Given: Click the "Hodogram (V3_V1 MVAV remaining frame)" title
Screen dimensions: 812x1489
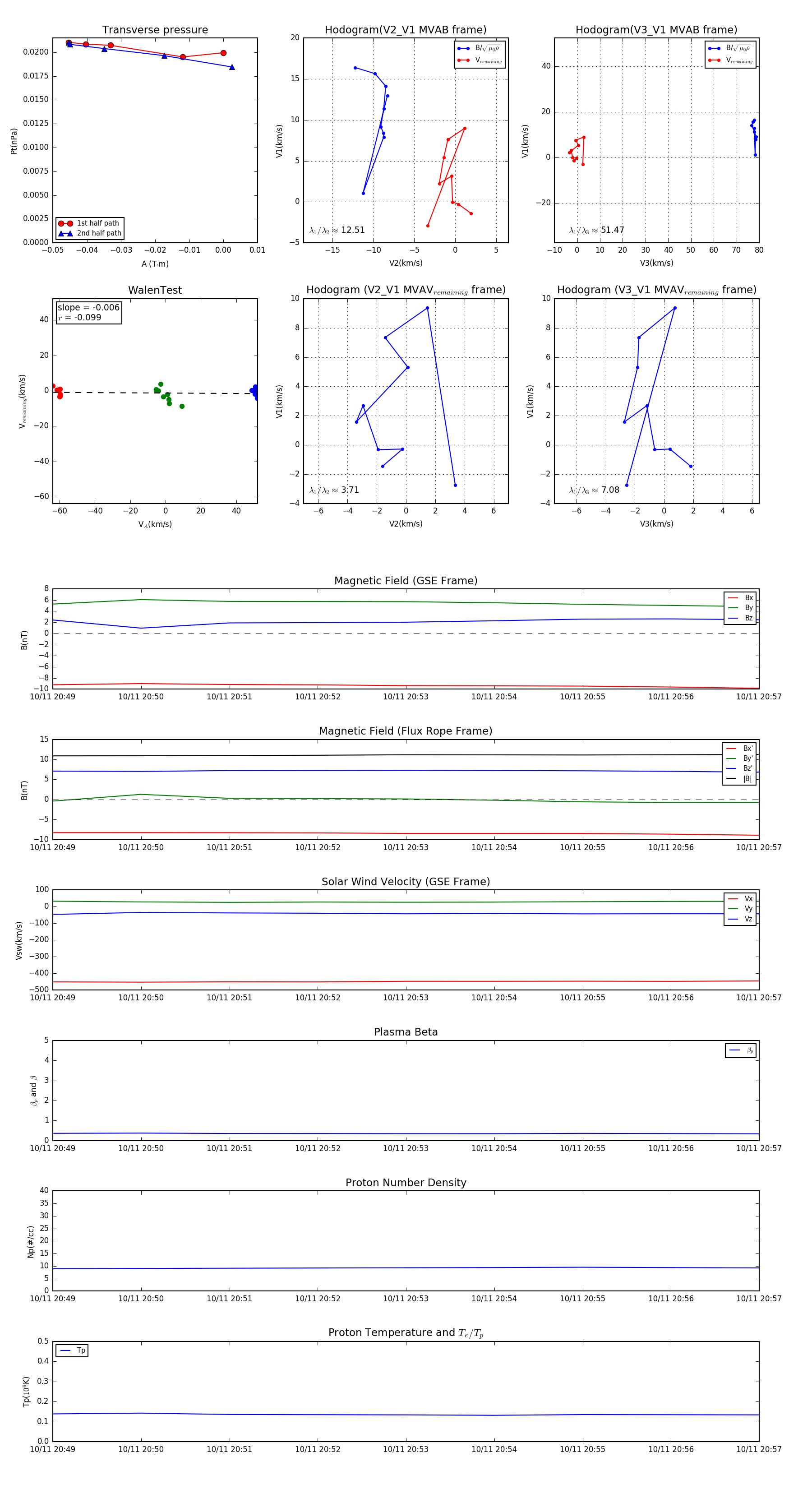Looking at the screenshot, I should [x=656, y=290].
